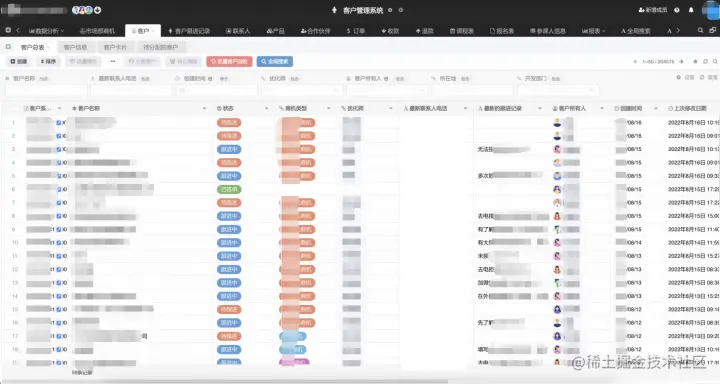Click 新增成员 in the header
This screenshot has width=720, height=384.
(652, 10)
